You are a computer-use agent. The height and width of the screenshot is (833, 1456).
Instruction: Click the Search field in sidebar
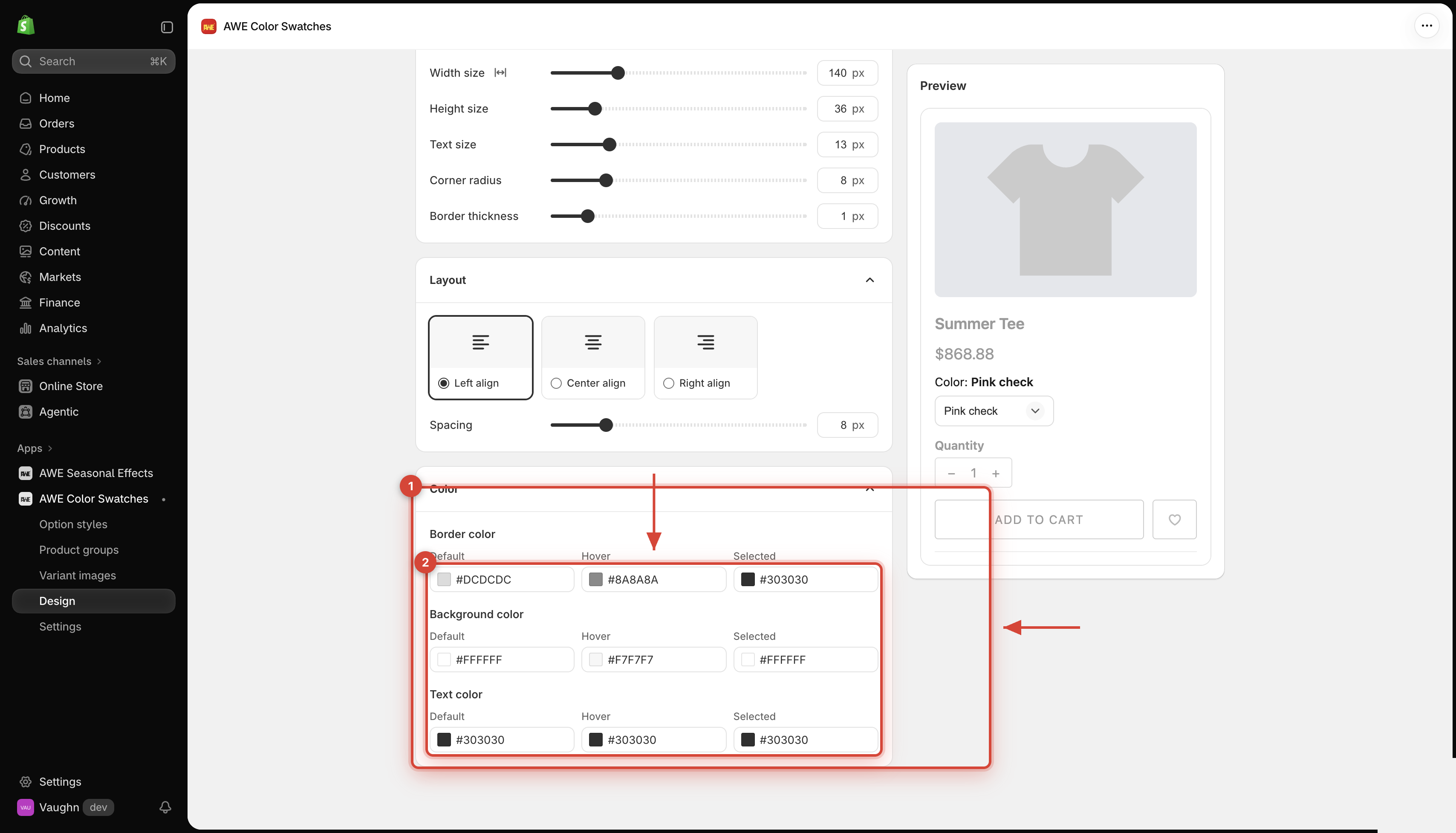click(x=93, y=61)
